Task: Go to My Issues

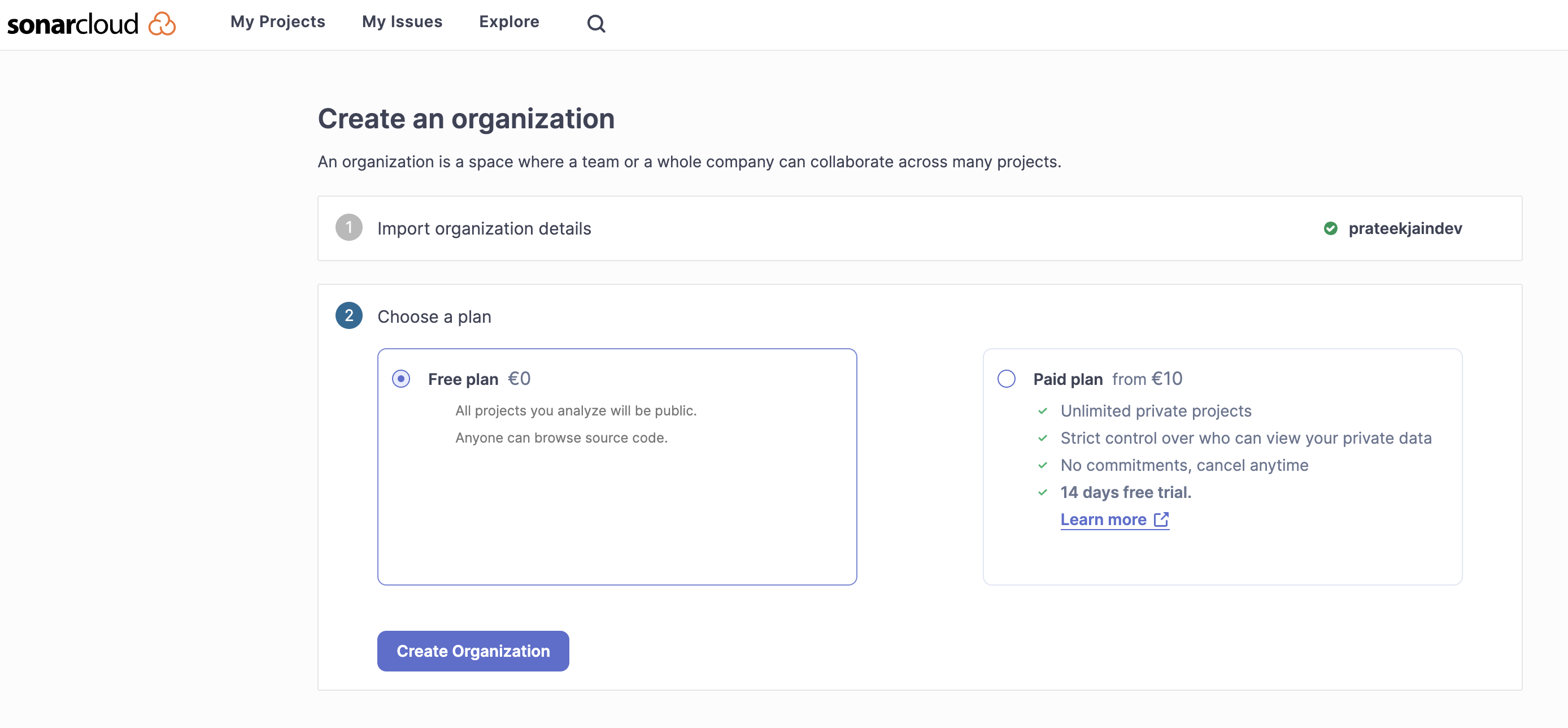Action: [402, 22]
